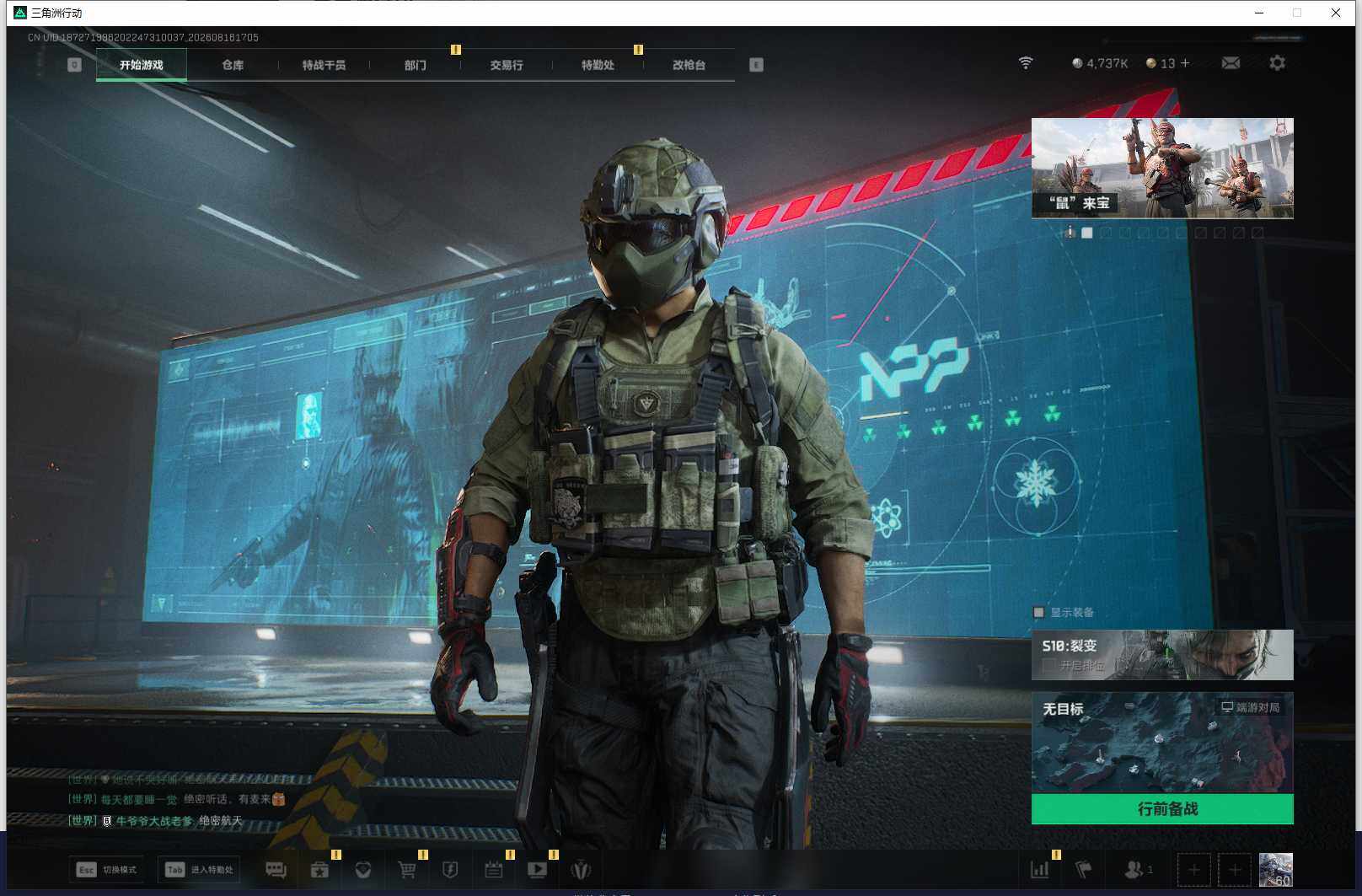Screen dimensions: 1362x896
Task: Click the world chat message 牛爷爷大战老爹
Action: 155,821
